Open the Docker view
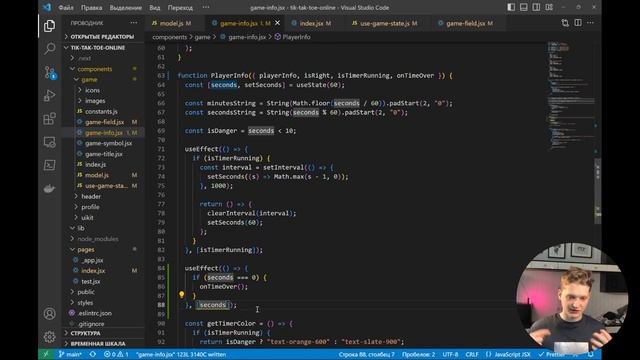Screen dimensions: 640x360 tap(49, 189)
